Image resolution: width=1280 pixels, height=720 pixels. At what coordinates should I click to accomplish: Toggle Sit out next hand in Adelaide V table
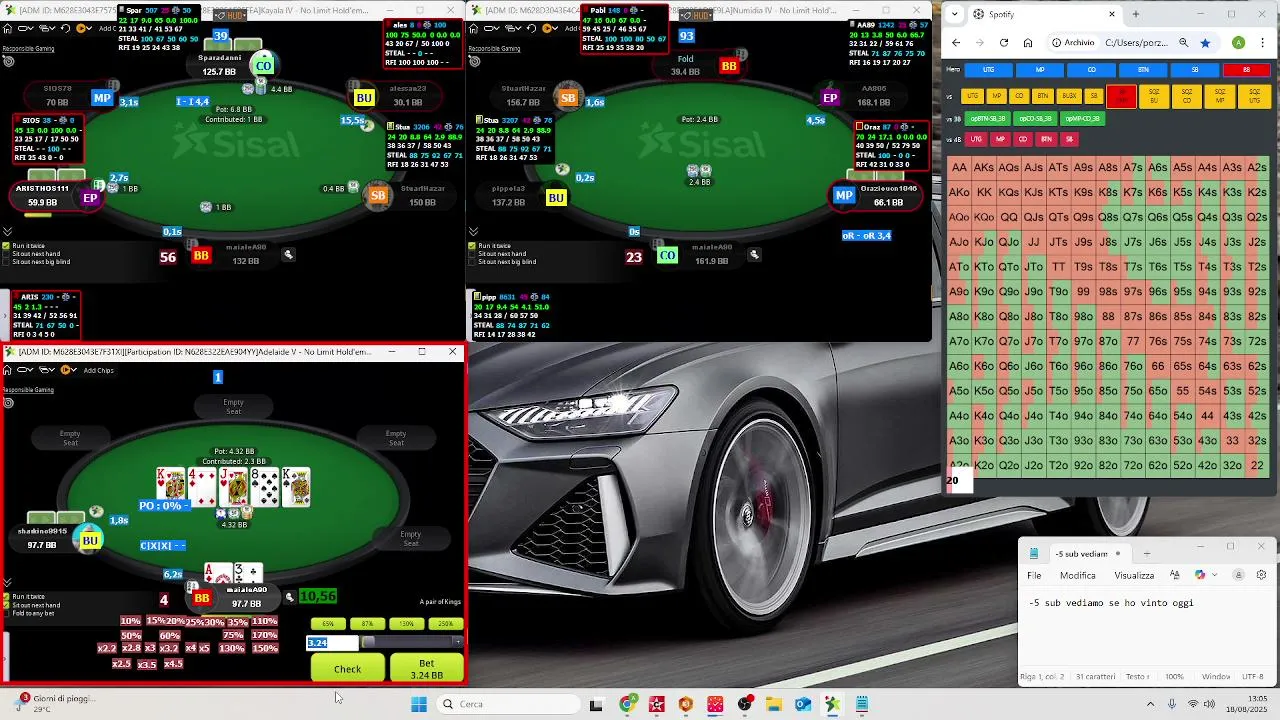point(7,605)
